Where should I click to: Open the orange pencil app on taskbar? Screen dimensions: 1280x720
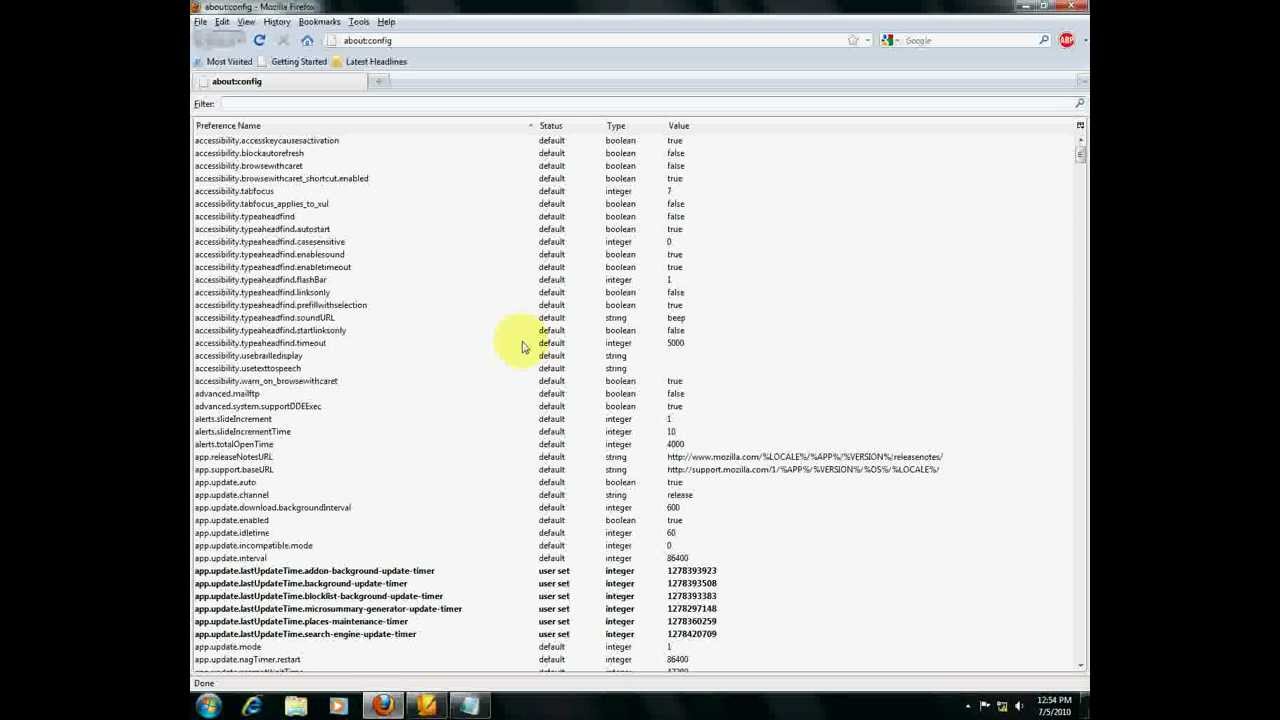(427, 707)
